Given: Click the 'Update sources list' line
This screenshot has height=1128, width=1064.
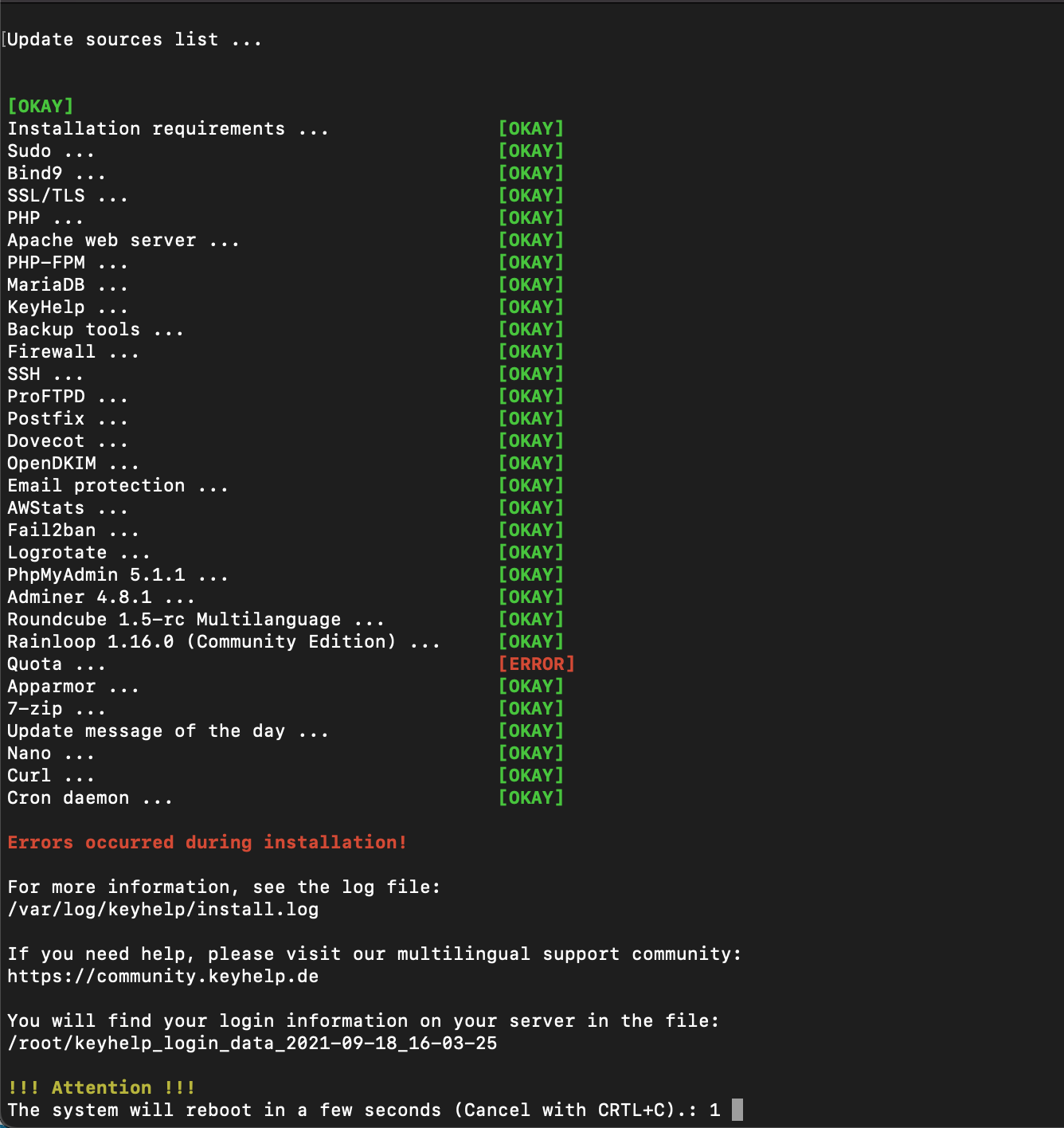Looking at the screenshot, I should click(135, 40).
